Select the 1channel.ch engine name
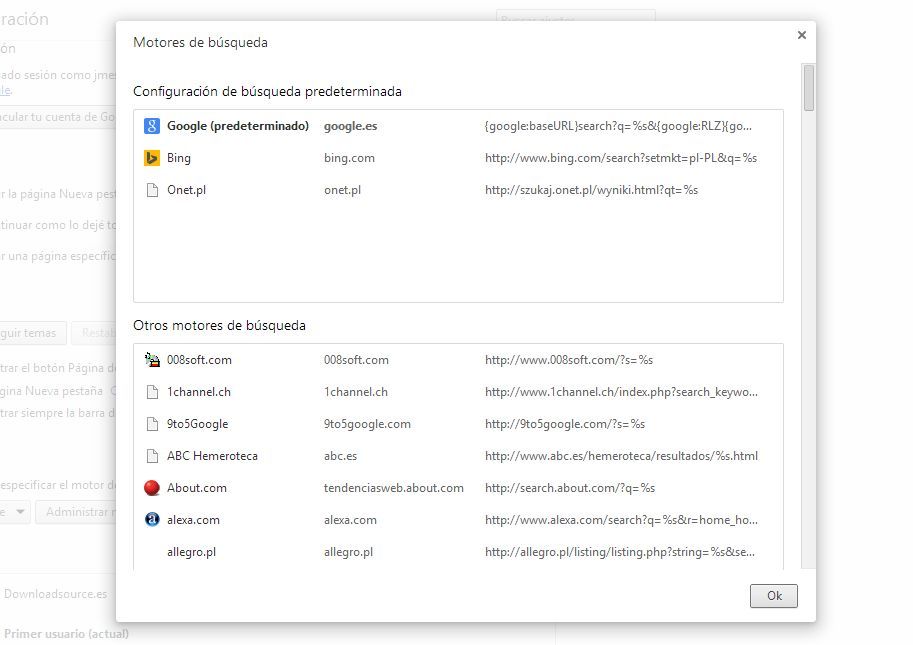The width and height of the screenshot is (913, 645). point(199,392)
